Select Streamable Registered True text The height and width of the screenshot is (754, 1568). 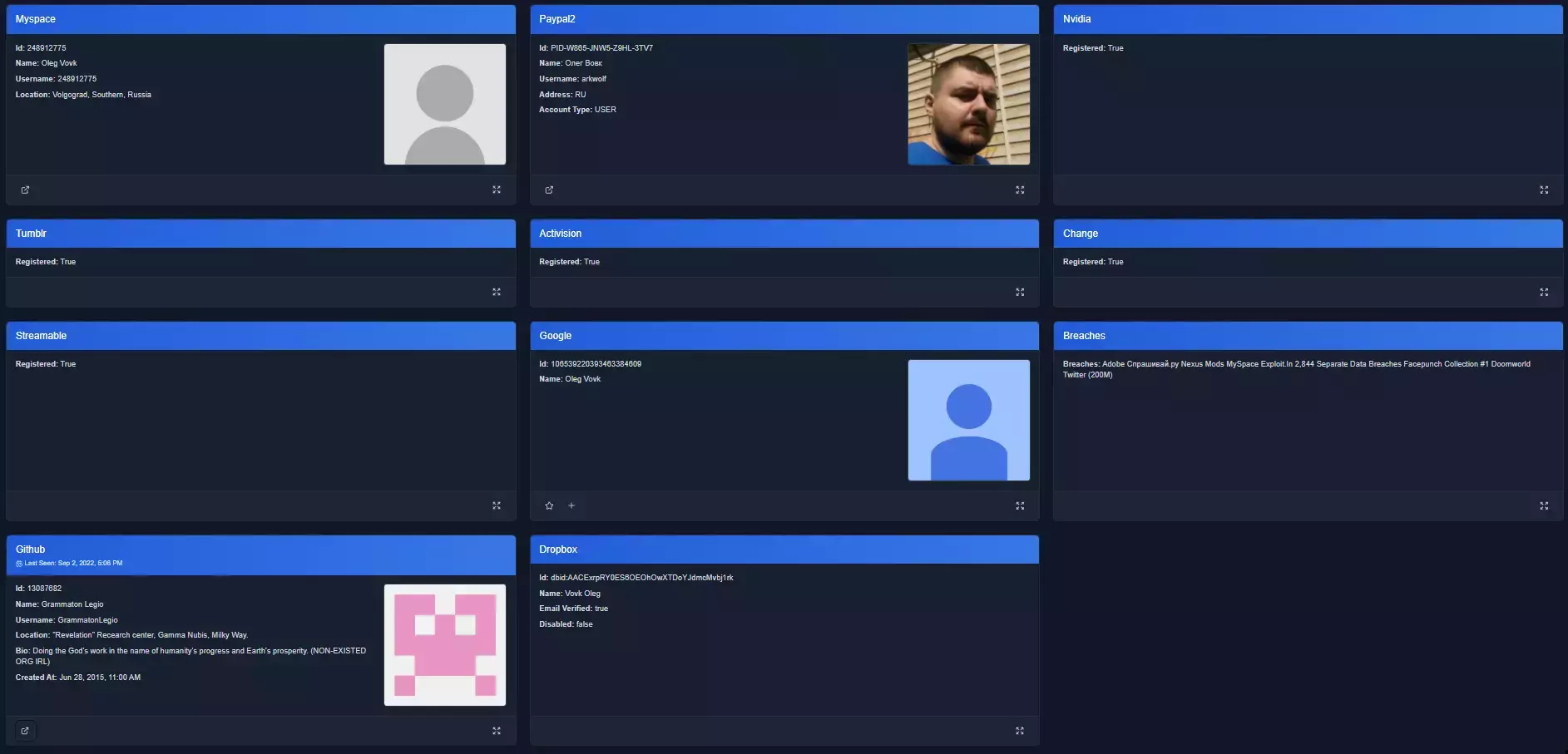coord(46,364)
